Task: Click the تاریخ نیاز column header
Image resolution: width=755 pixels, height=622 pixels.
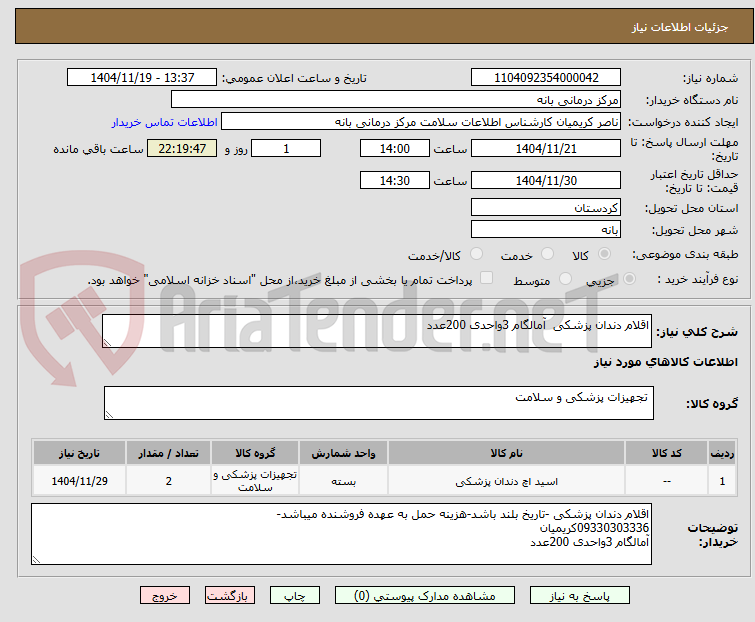Action: (x=79, y=453)
